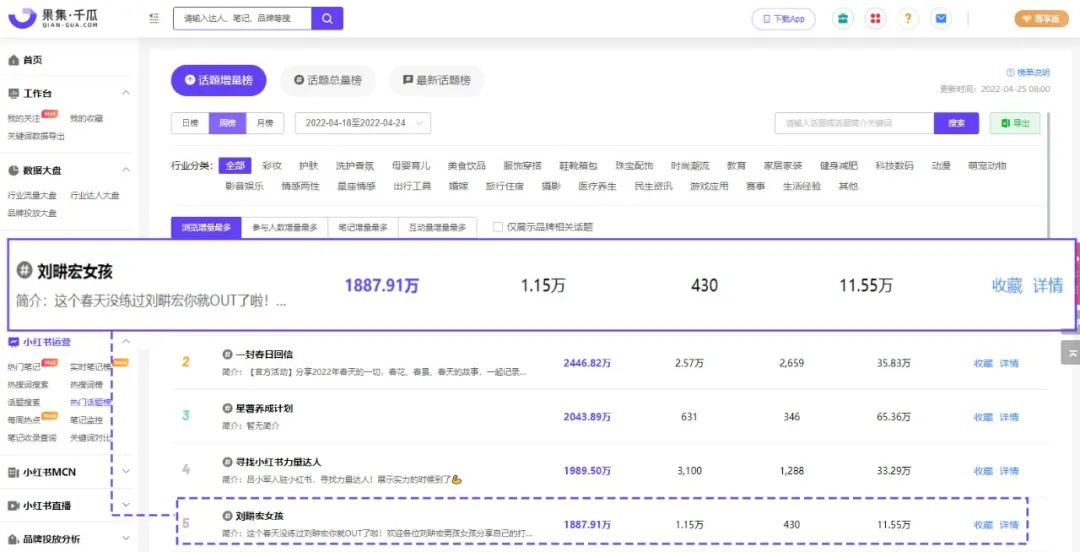Sort by 浏览增量最多 tab

pyautogui.click(x=206, y=227)
